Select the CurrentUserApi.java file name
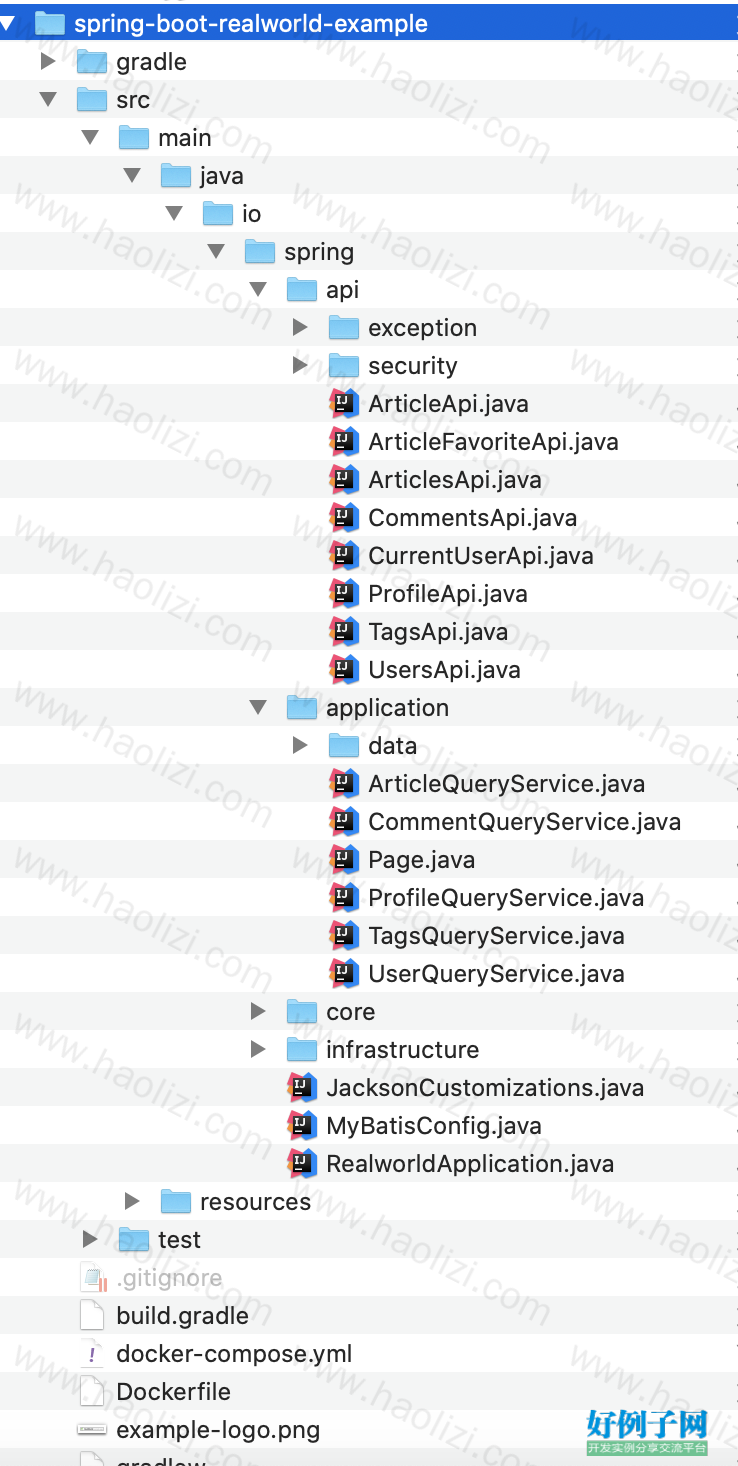The image size is (738, 1466). pos(481,556)
